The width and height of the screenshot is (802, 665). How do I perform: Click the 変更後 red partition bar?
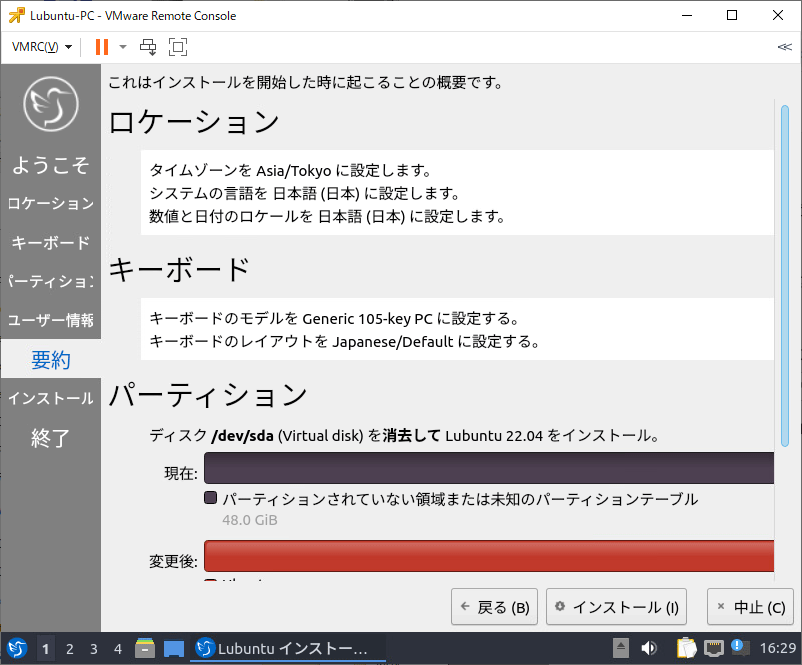pos(489,556)
